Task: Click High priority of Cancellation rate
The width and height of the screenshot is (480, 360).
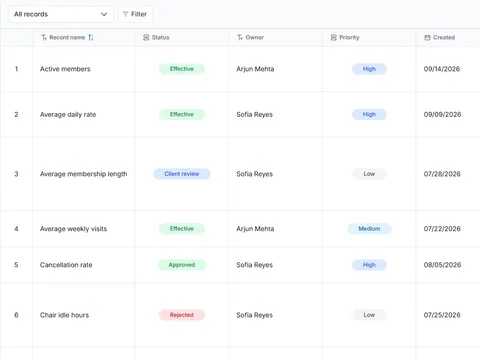Action: [369, 265]
